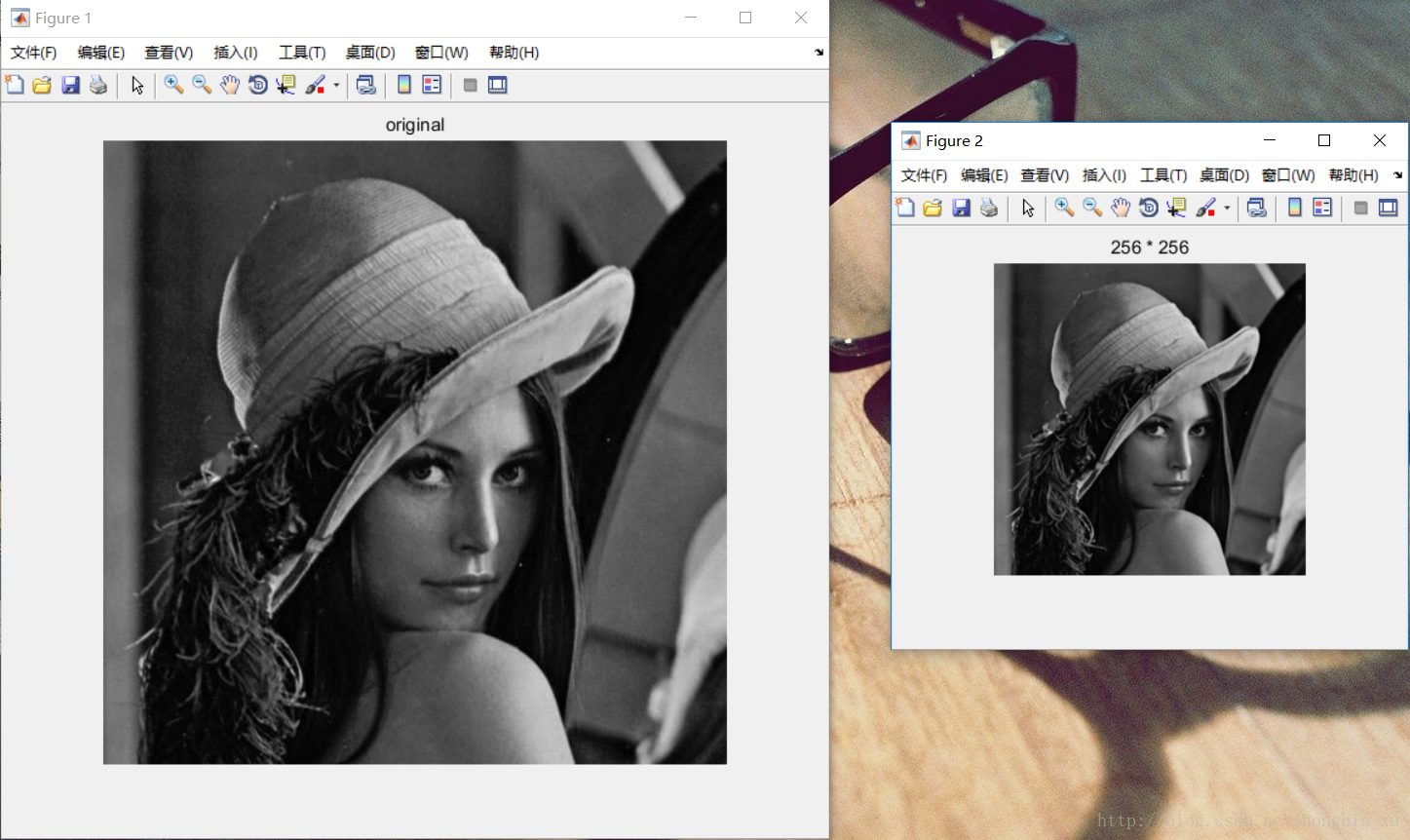Toggle the Zoom In tool in Figure 1
Viewport: 1410px width, 840px height.
coord(173,86)
